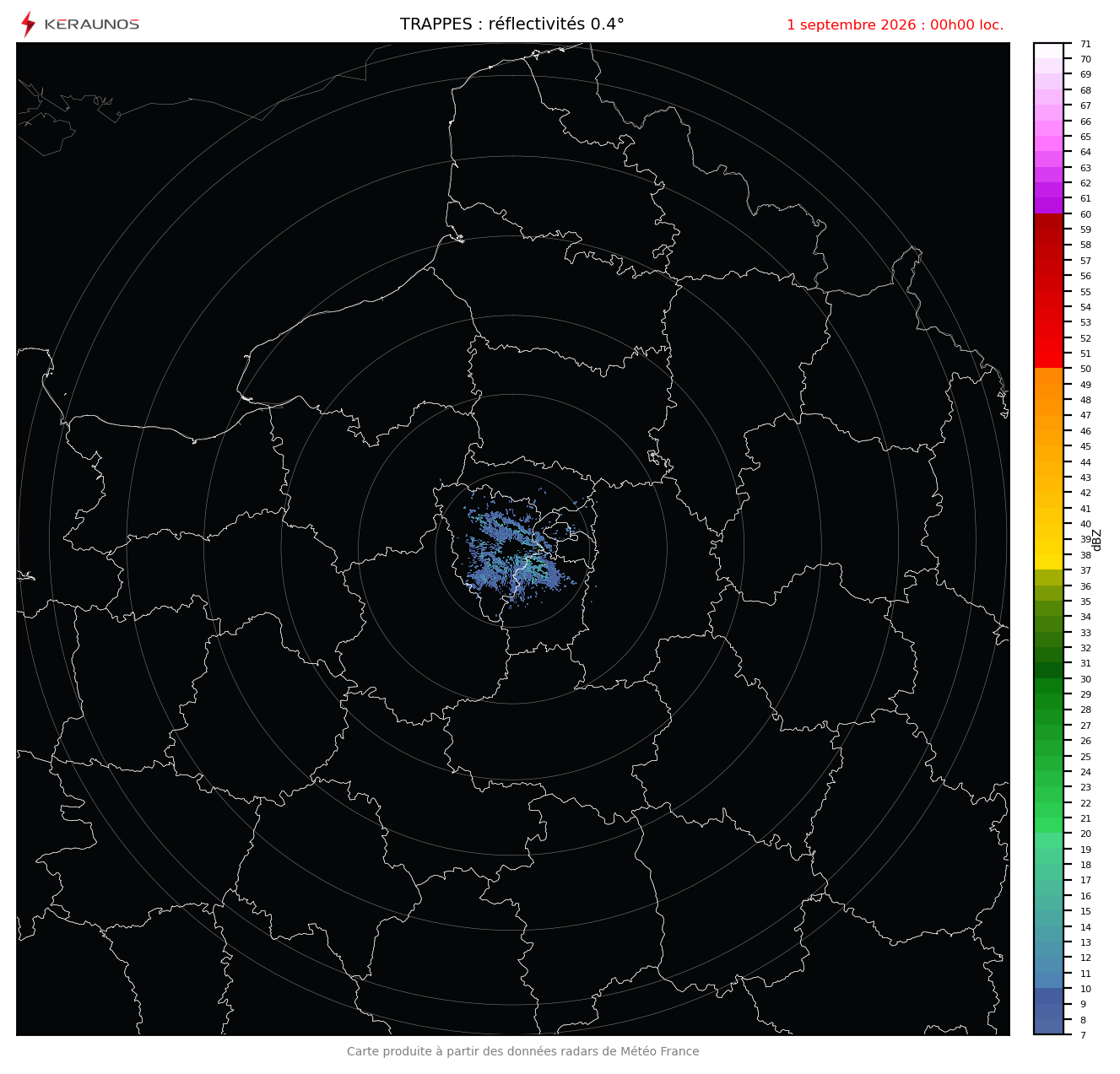Click the 'dBZ' colorbar axis label
Image resolution: width=1120 pixels, height=1074 pixels.
coord(1097,540)
